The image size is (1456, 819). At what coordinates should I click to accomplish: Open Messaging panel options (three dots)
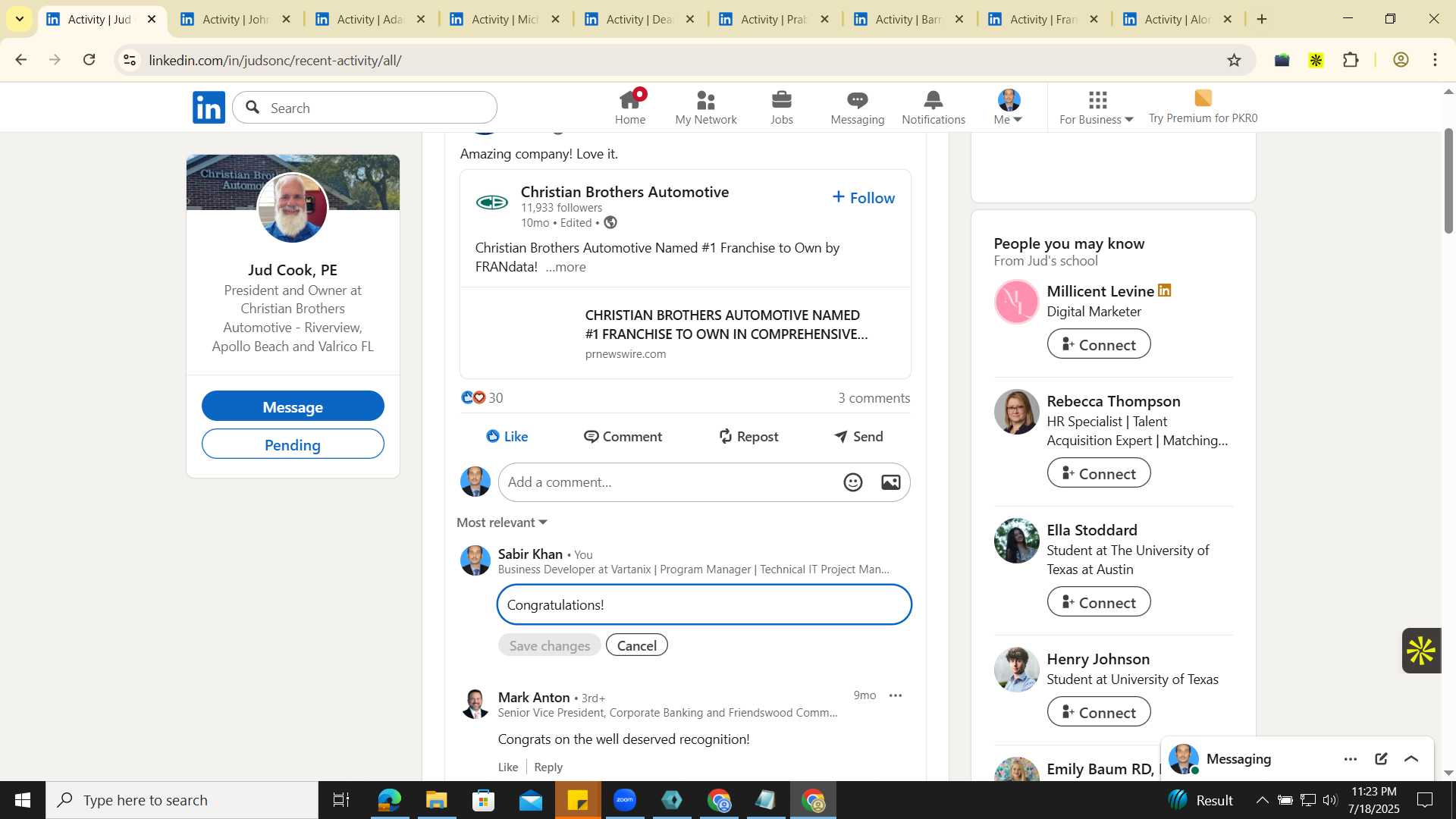click(x=1351, y=759)
